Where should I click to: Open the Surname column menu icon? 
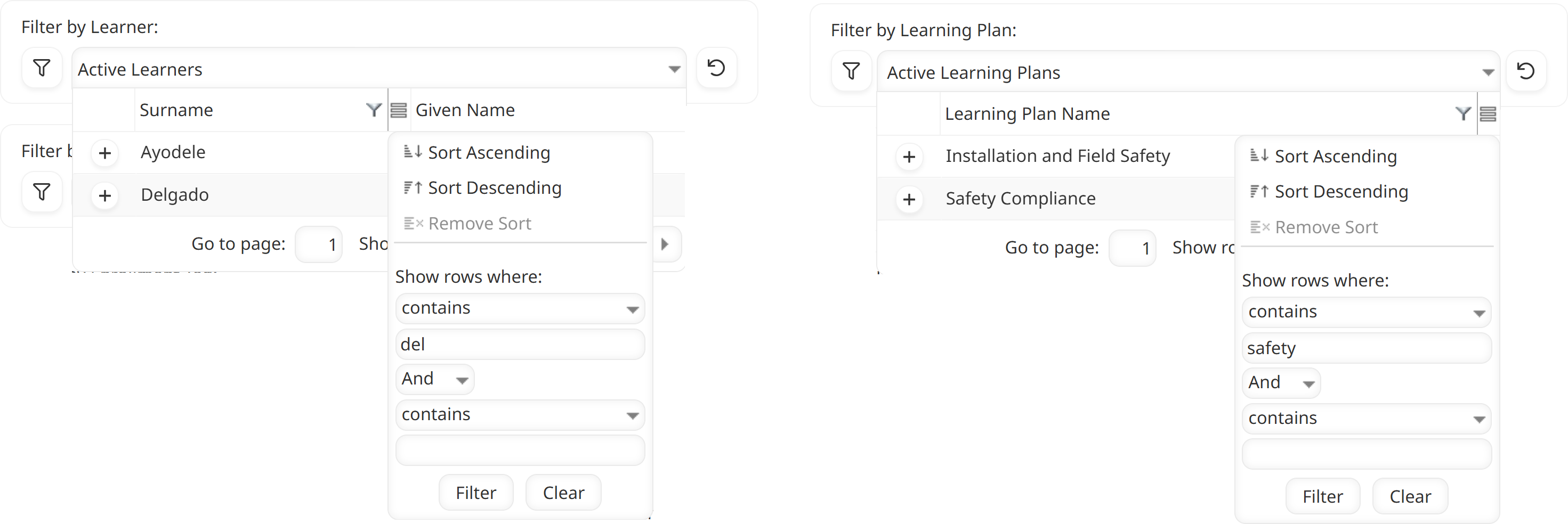coord(399,110)
